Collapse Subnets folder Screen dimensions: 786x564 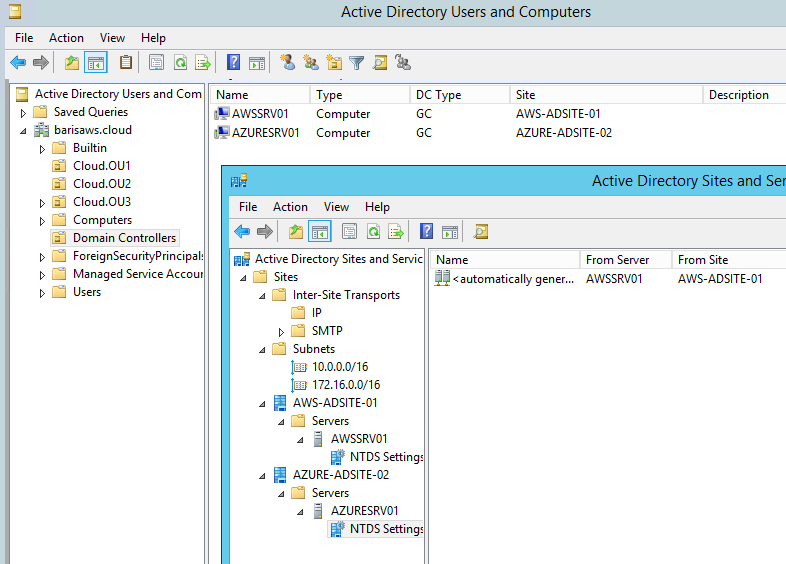point(262,350)
